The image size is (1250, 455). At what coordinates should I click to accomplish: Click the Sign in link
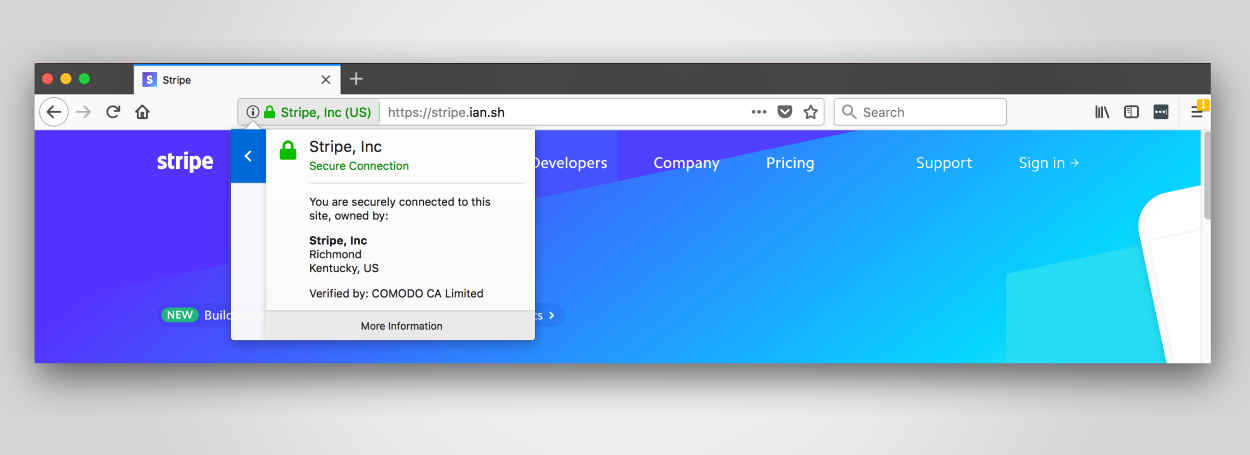point(1049,163)
